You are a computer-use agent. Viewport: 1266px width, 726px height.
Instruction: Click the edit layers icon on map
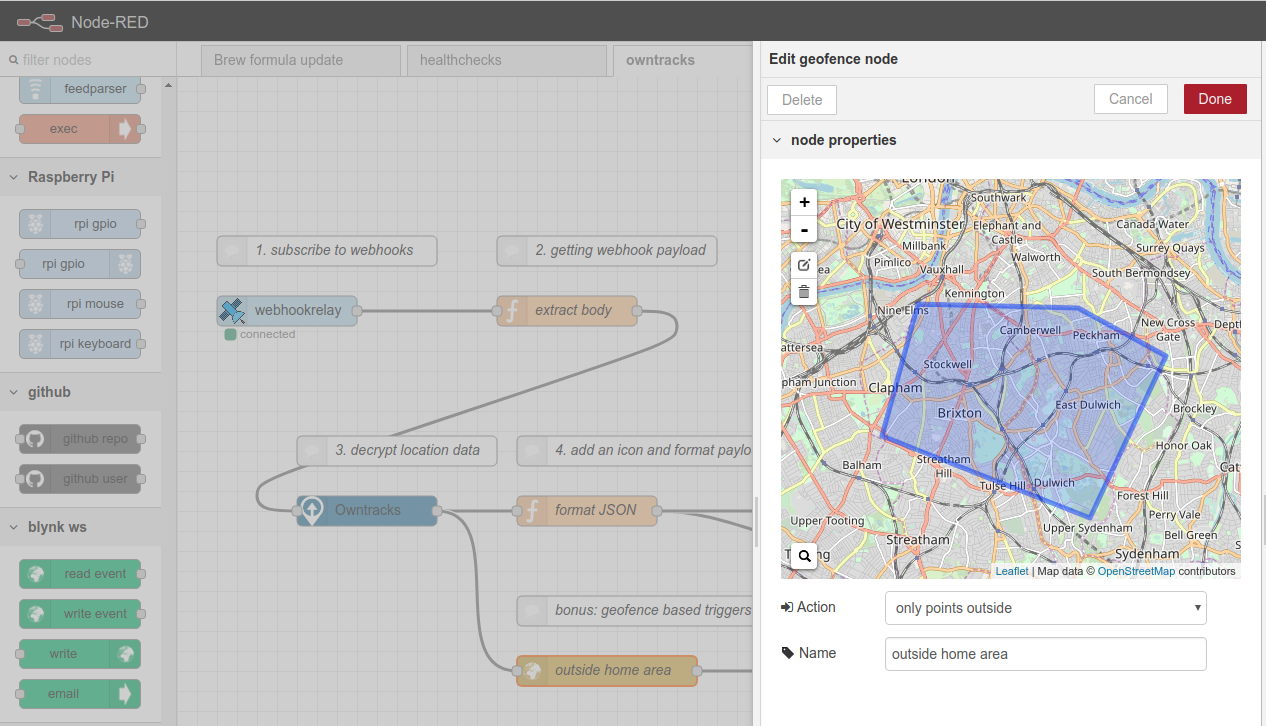(804, 265)
